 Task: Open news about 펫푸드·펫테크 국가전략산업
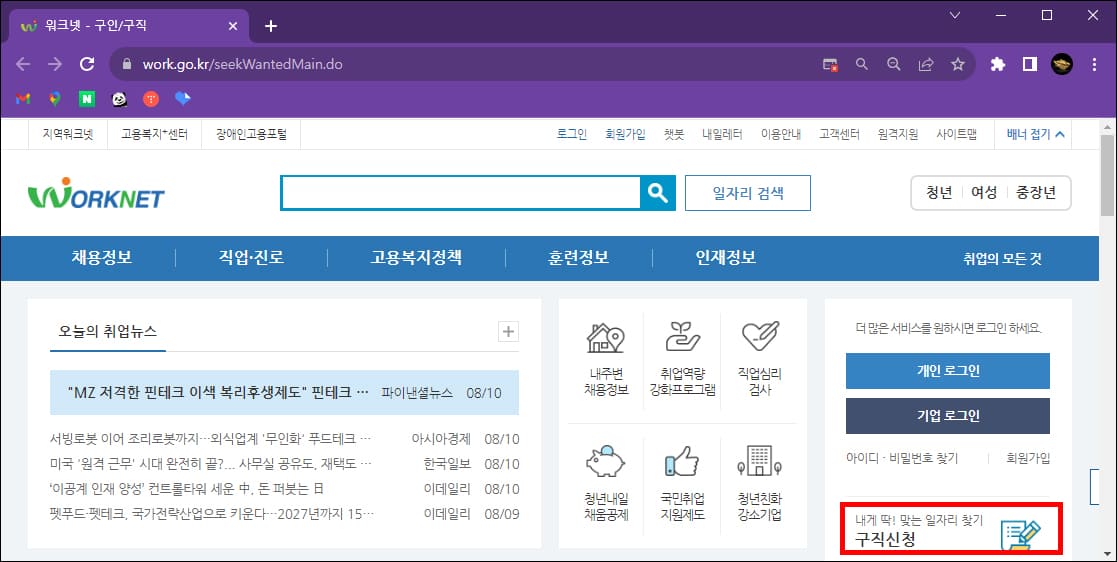pos(212,514)
